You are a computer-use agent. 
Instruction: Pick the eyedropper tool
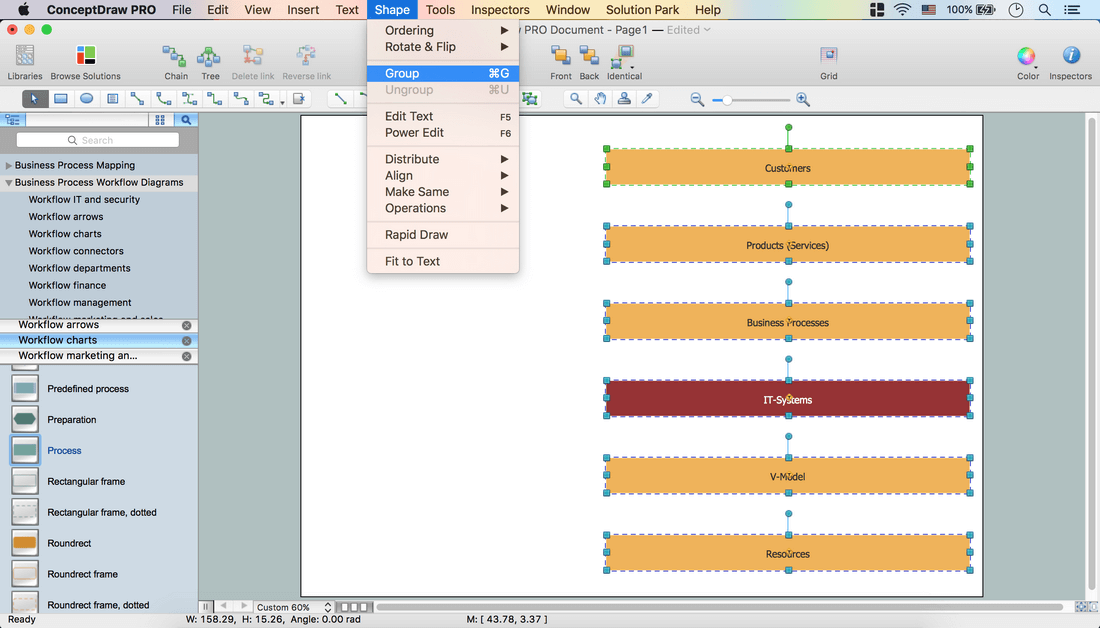click(647, 99)
